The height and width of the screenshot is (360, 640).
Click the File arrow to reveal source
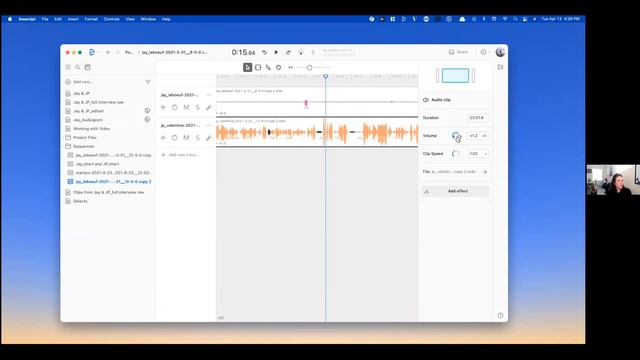[x=484, y=172]
